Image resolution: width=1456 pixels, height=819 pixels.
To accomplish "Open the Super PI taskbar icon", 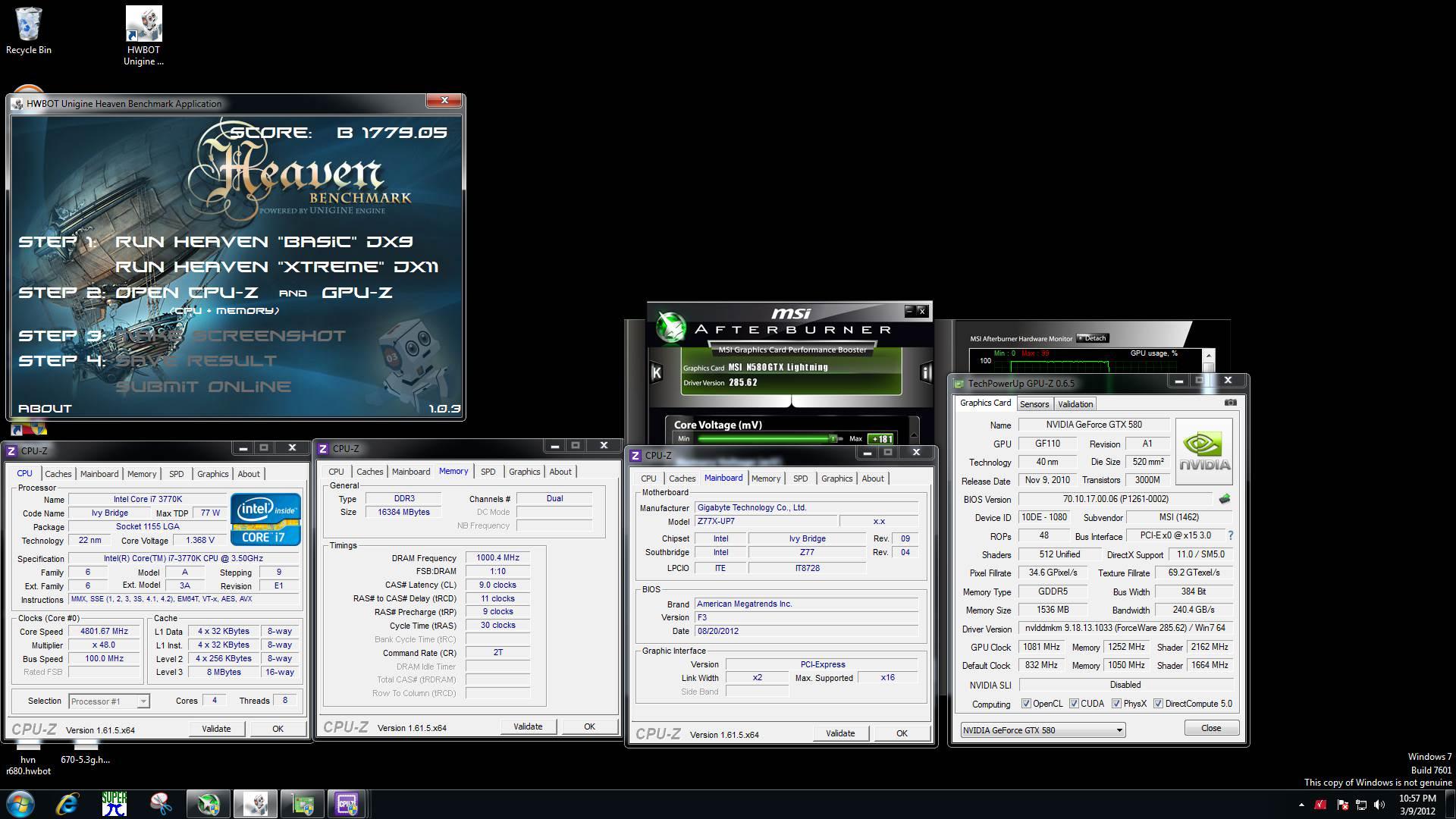I will (114, 803).
